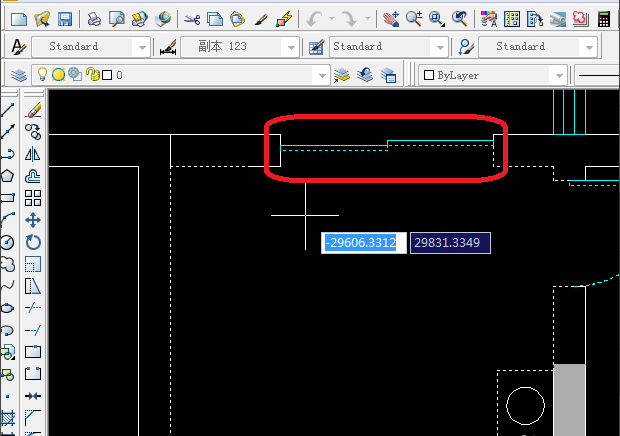Activate the Match Properties brush icon

point(260,19)
